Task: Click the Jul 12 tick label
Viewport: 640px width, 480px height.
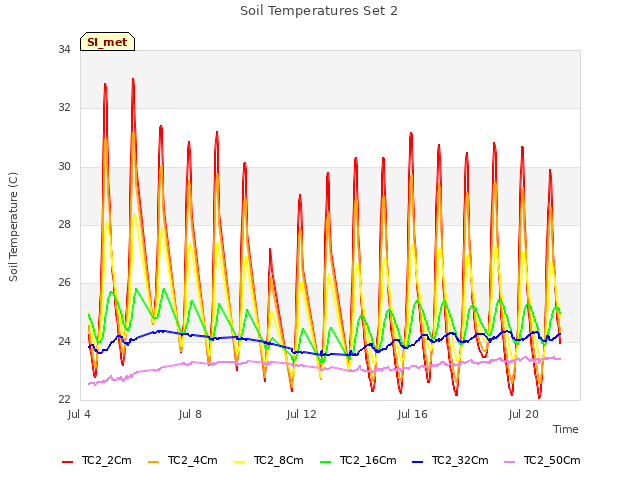Action: click(x=302, y=414)
